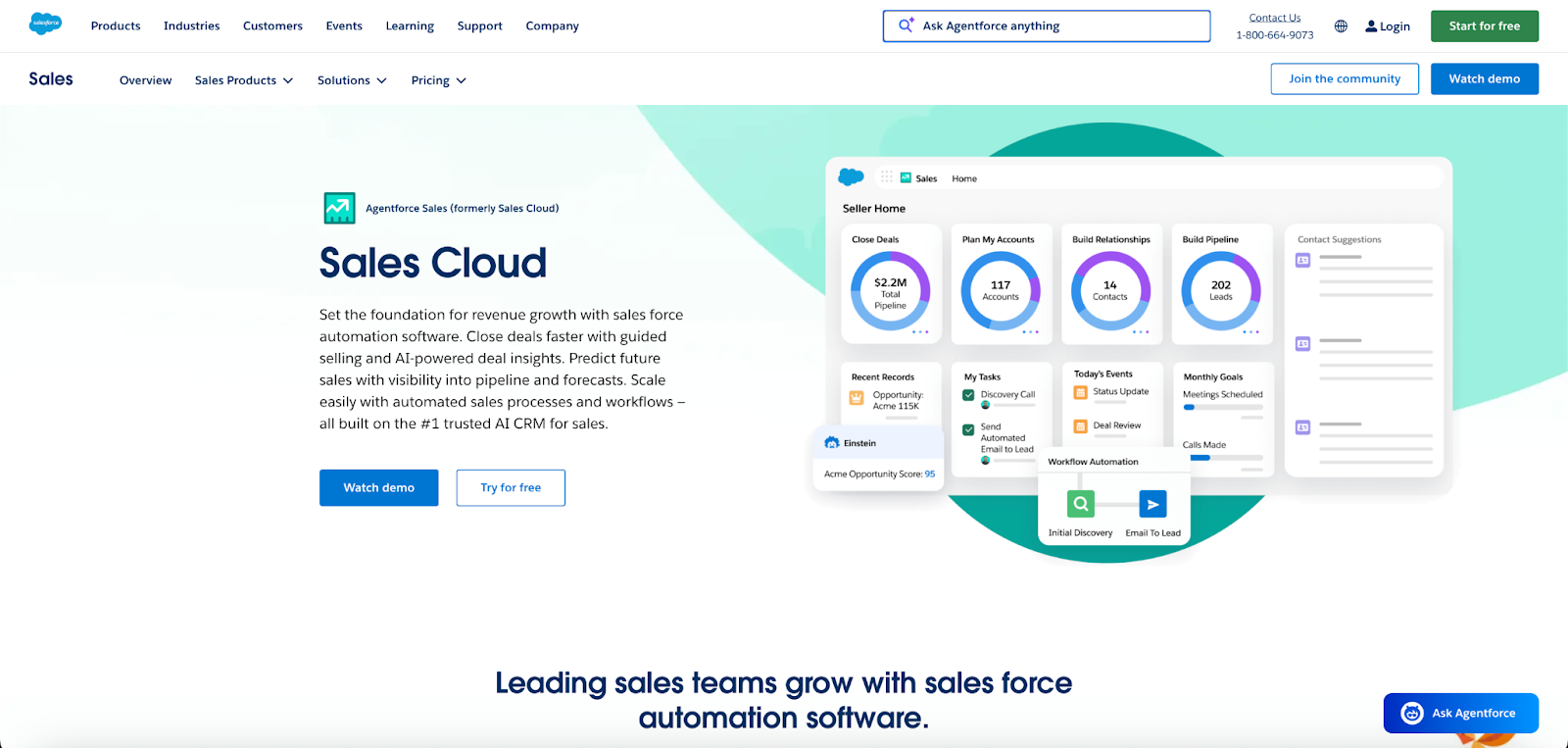The image size is (1568, 748).
Task: Open the Company menu
Action: pos(552,26)
